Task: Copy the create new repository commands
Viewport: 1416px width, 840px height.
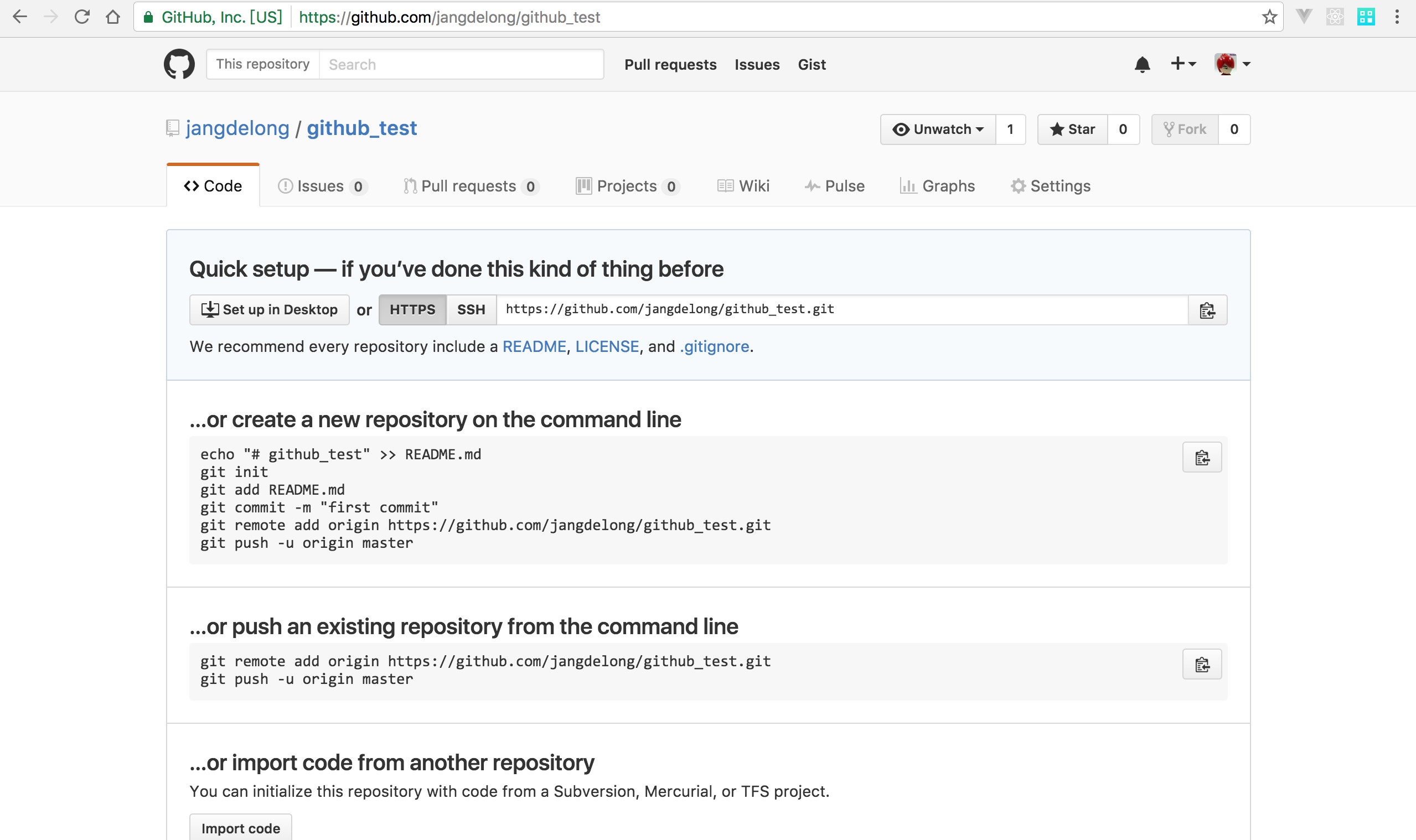Action: tap(1202, 458)
